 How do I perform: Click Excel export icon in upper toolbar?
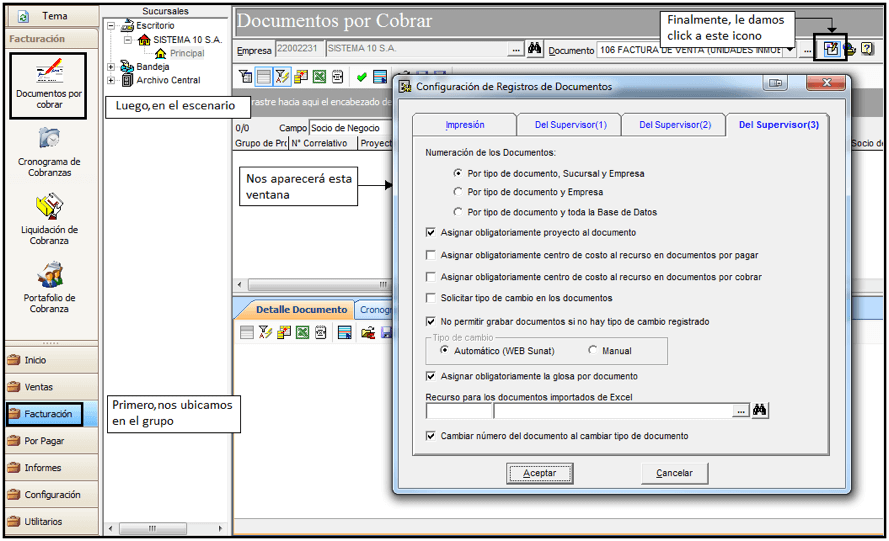pyautogui.click(x=320, y=77)
